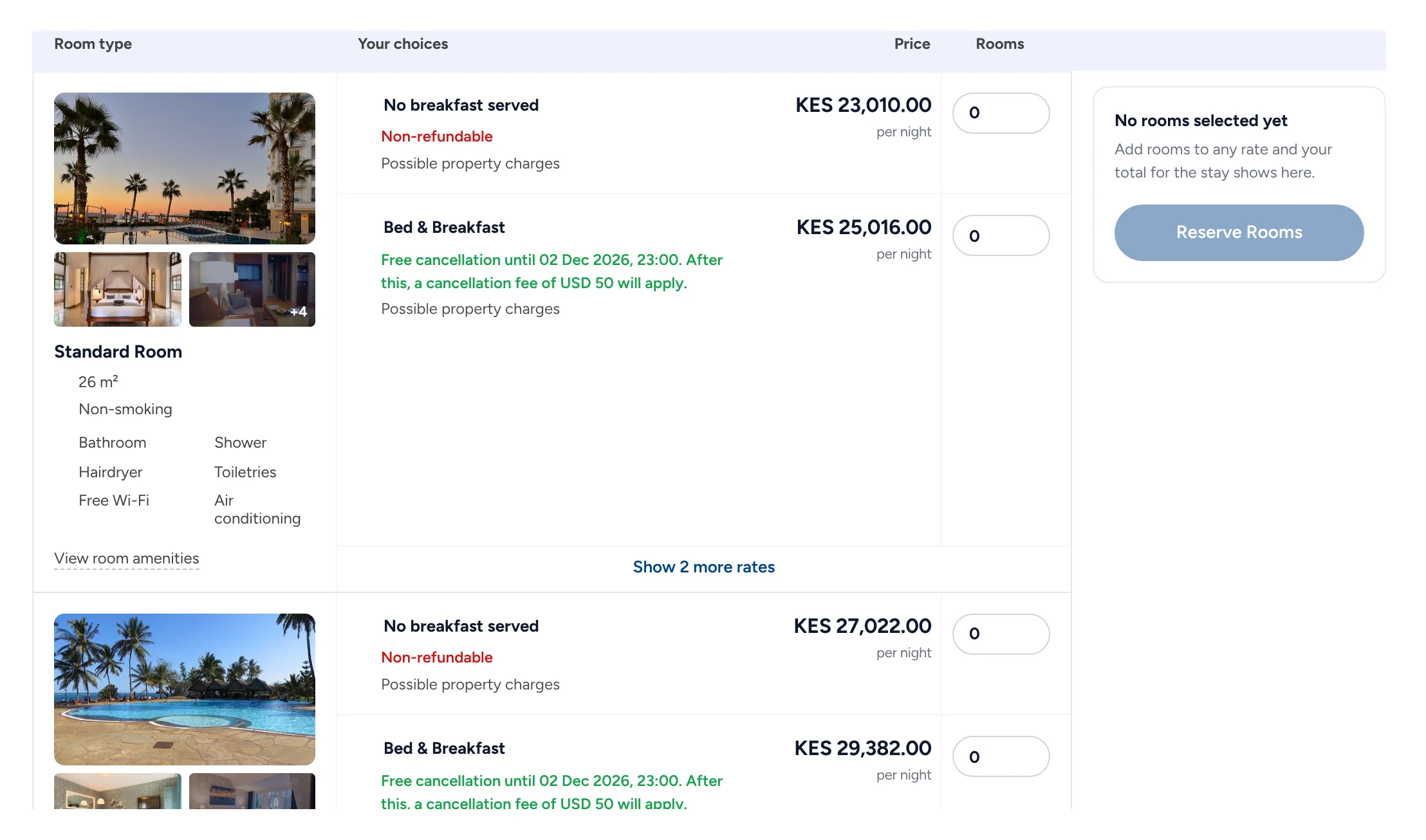The image size is (1426, 840).
Task: Expand Show 2 more rates
Action: (x=704, y=567)
